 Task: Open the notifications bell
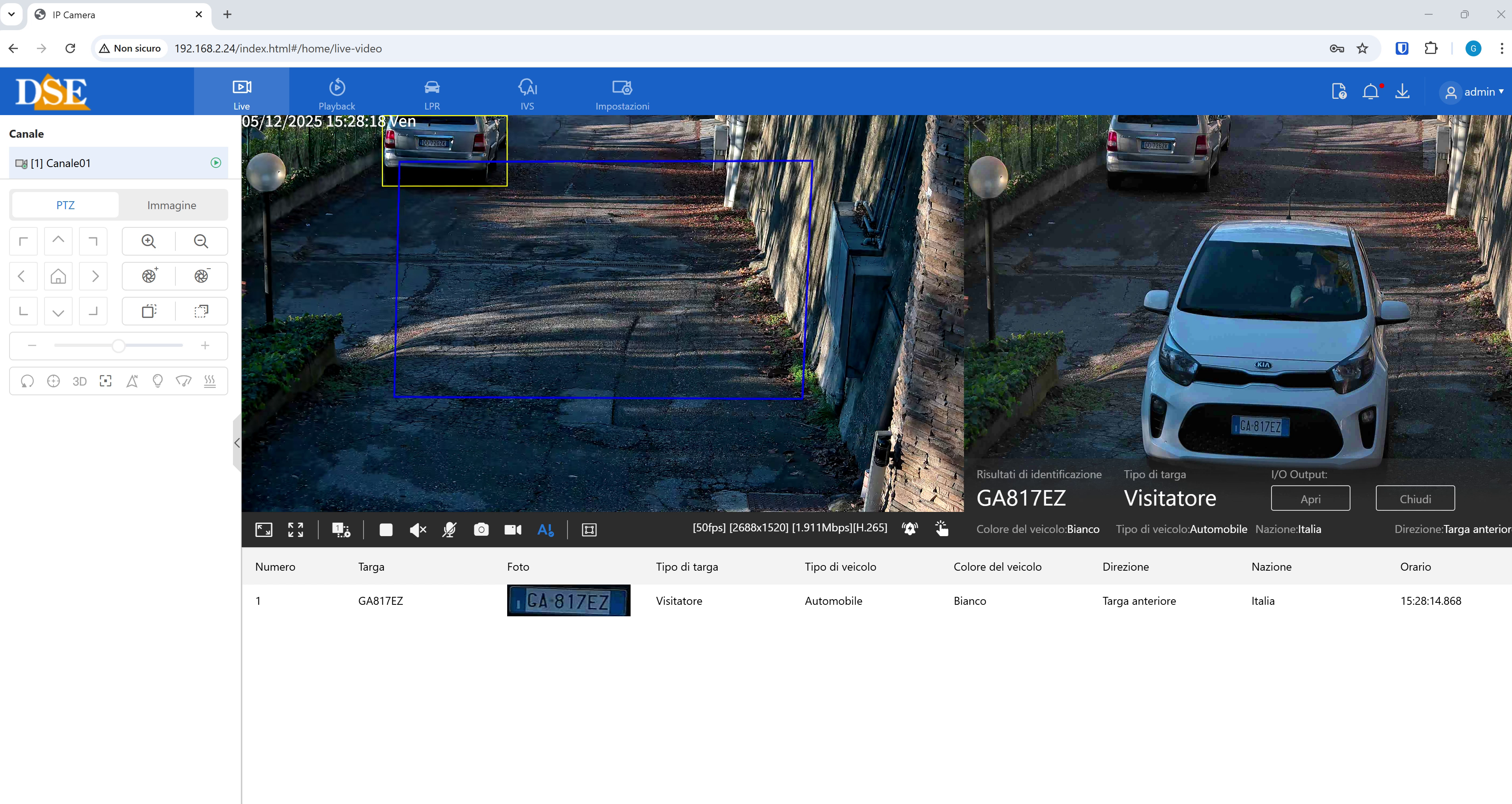click(x=1371, y=92)
